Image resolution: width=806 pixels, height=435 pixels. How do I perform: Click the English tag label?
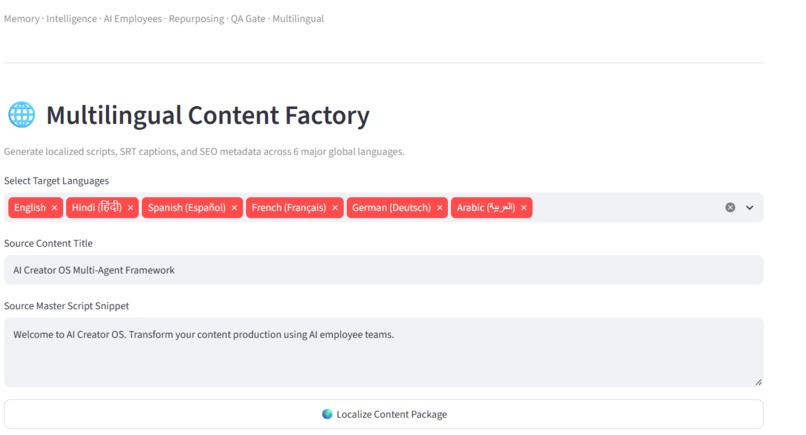30,208
